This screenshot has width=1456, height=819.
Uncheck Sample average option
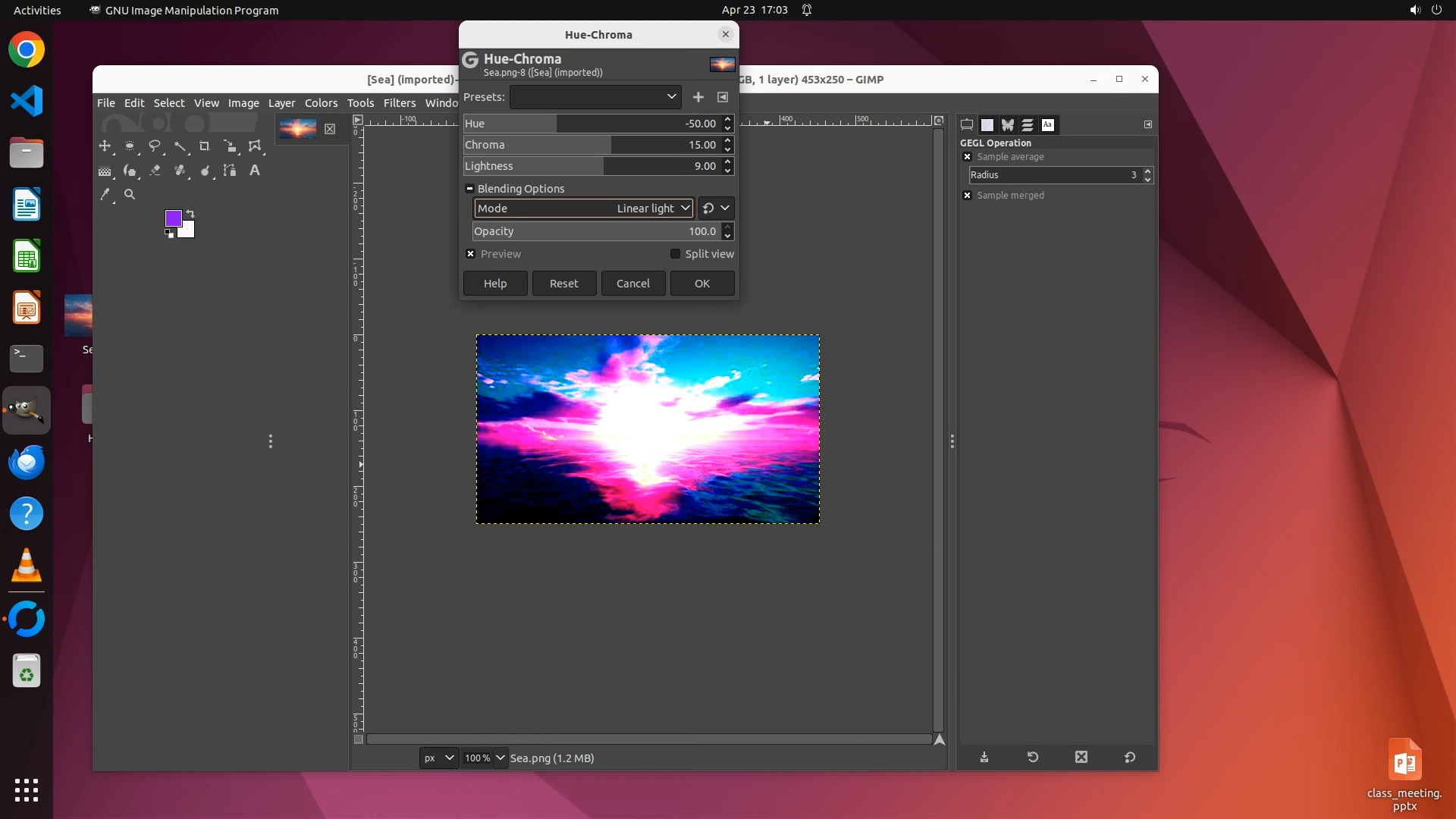[x=967, y=157]
